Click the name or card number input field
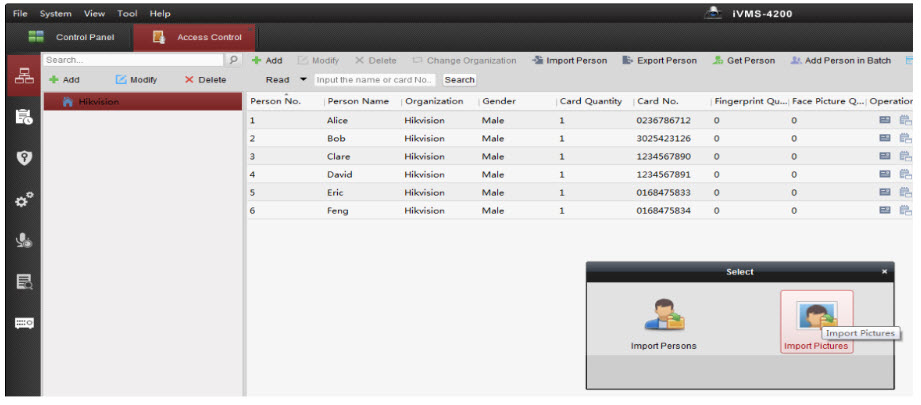This screenshot has height=405, width=921. [x=374, y=80]
